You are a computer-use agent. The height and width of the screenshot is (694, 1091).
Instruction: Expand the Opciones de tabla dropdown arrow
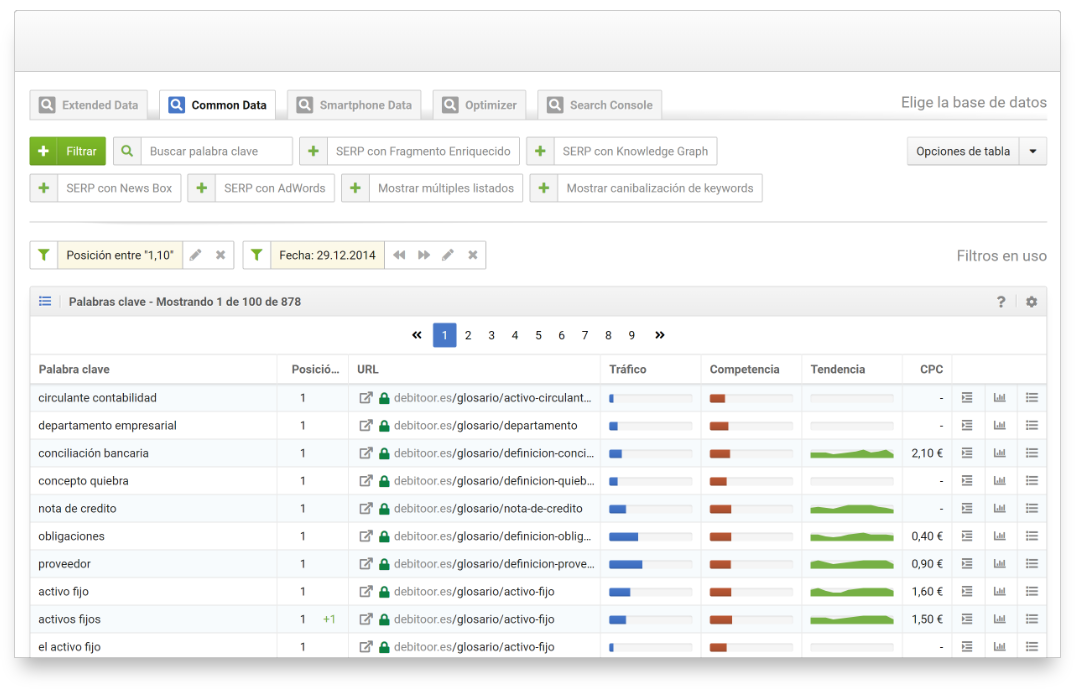point(1033,152)
